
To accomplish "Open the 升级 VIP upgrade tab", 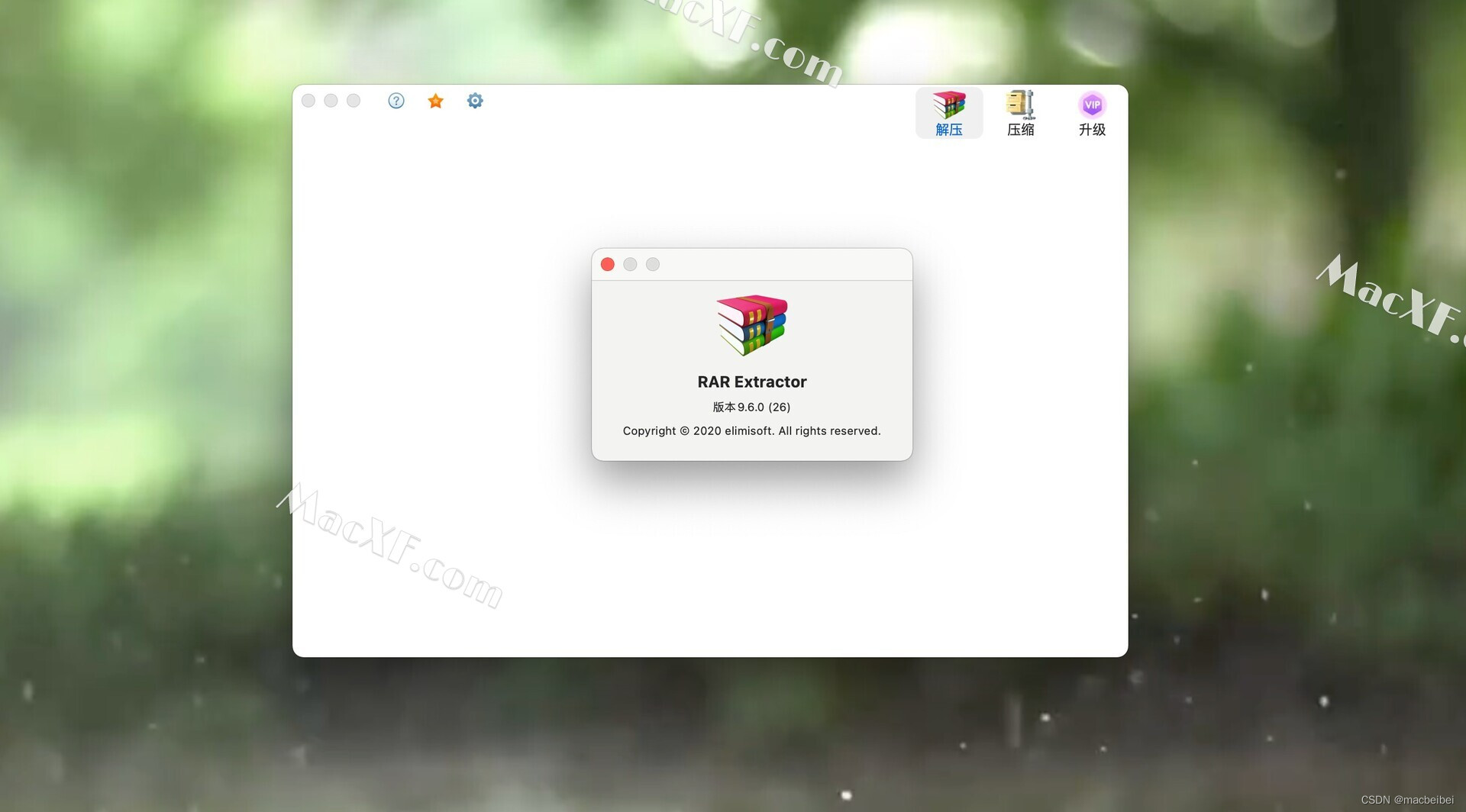I will point(1092,113).
